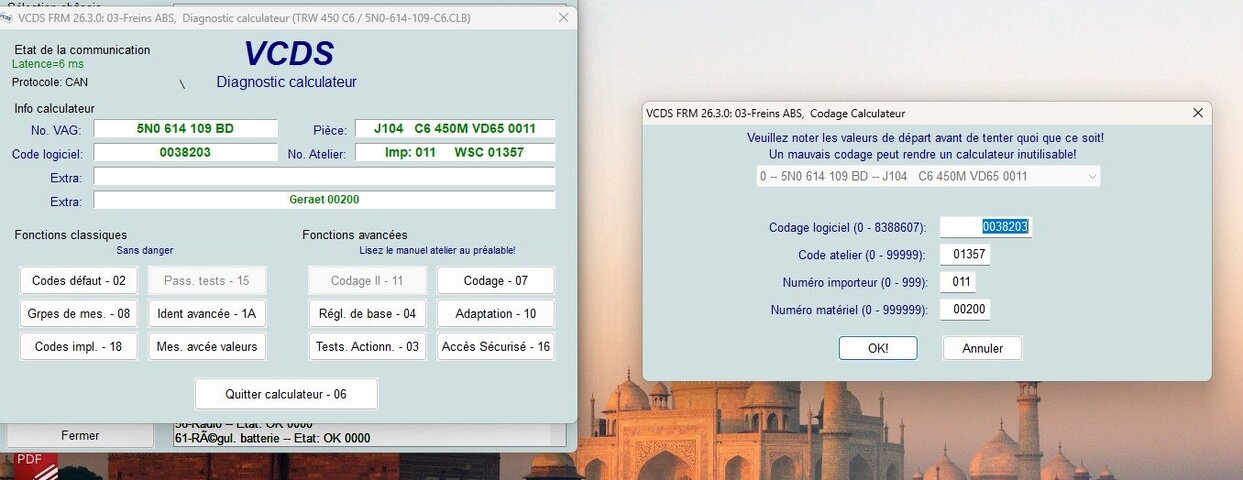The height and width of the screenshot is (480, 1243).
Task: Click the Pièce field J104 C6 450M
Action: click(x=455, y=129)
